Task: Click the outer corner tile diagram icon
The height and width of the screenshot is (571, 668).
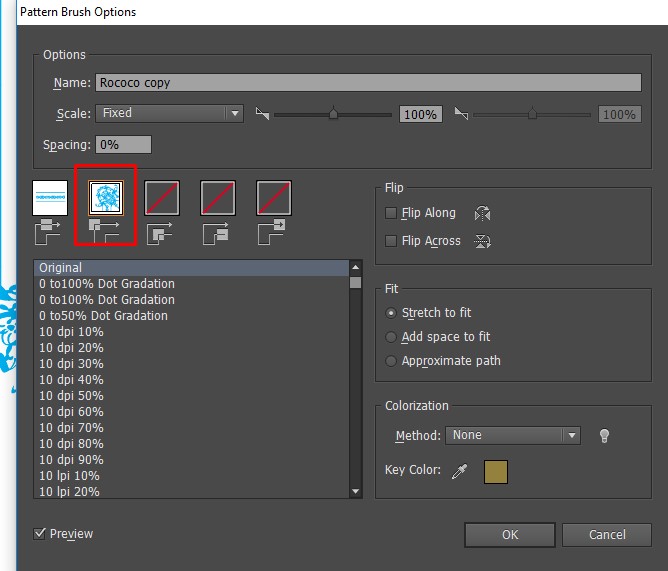Action: coord(104,231)
